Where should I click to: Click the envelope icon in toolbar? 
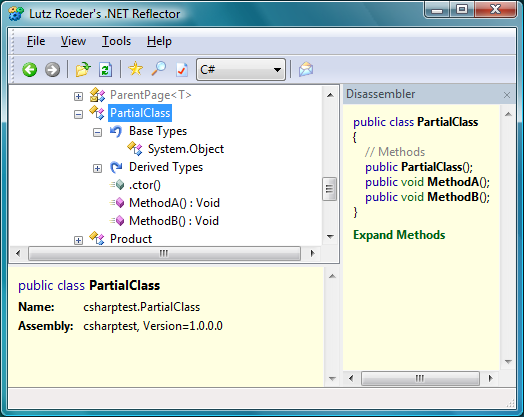click(306, 69)
